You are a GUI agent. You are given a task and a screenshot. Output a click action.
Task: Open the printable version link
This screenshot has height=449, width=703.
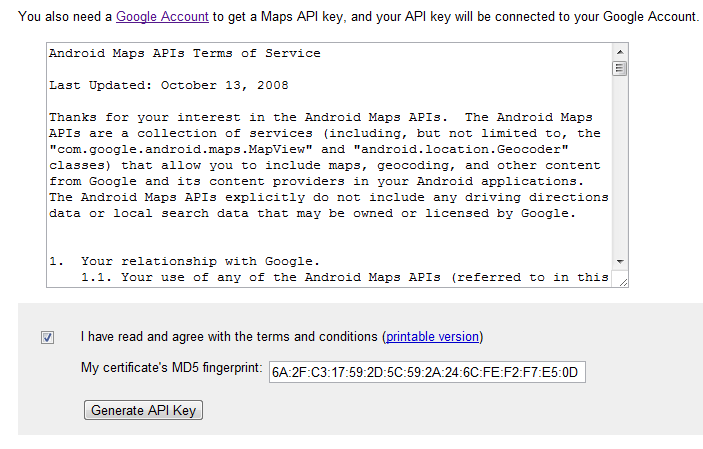[x=432, y=336]
